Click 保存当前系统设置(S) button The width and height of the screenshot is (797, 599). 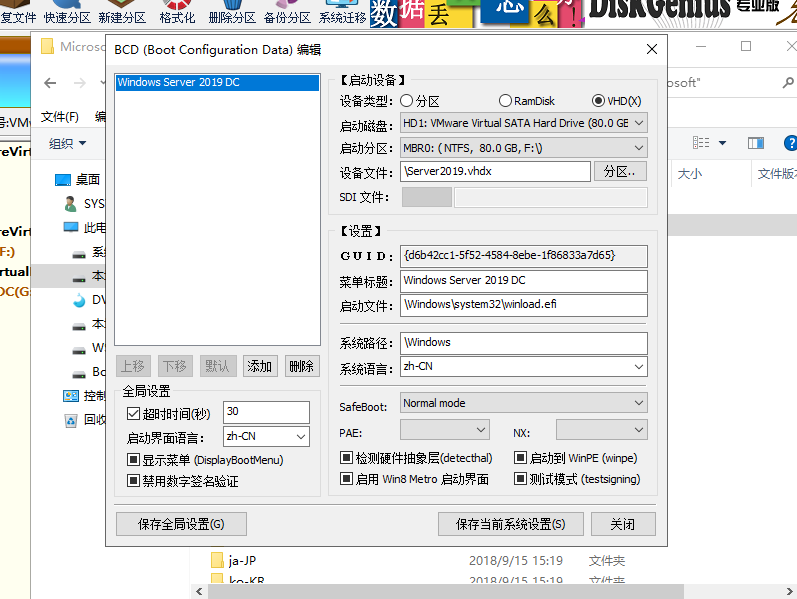pos(510,524)
